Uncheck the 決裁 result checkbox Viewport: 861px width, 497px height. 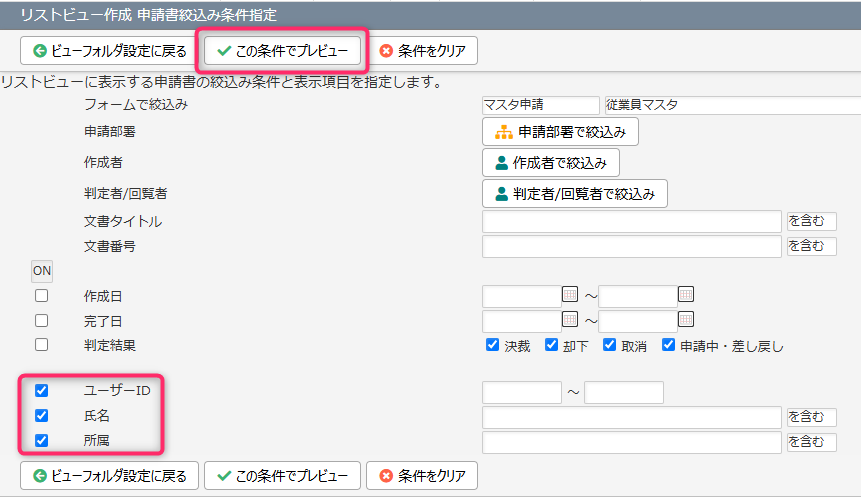493,345
